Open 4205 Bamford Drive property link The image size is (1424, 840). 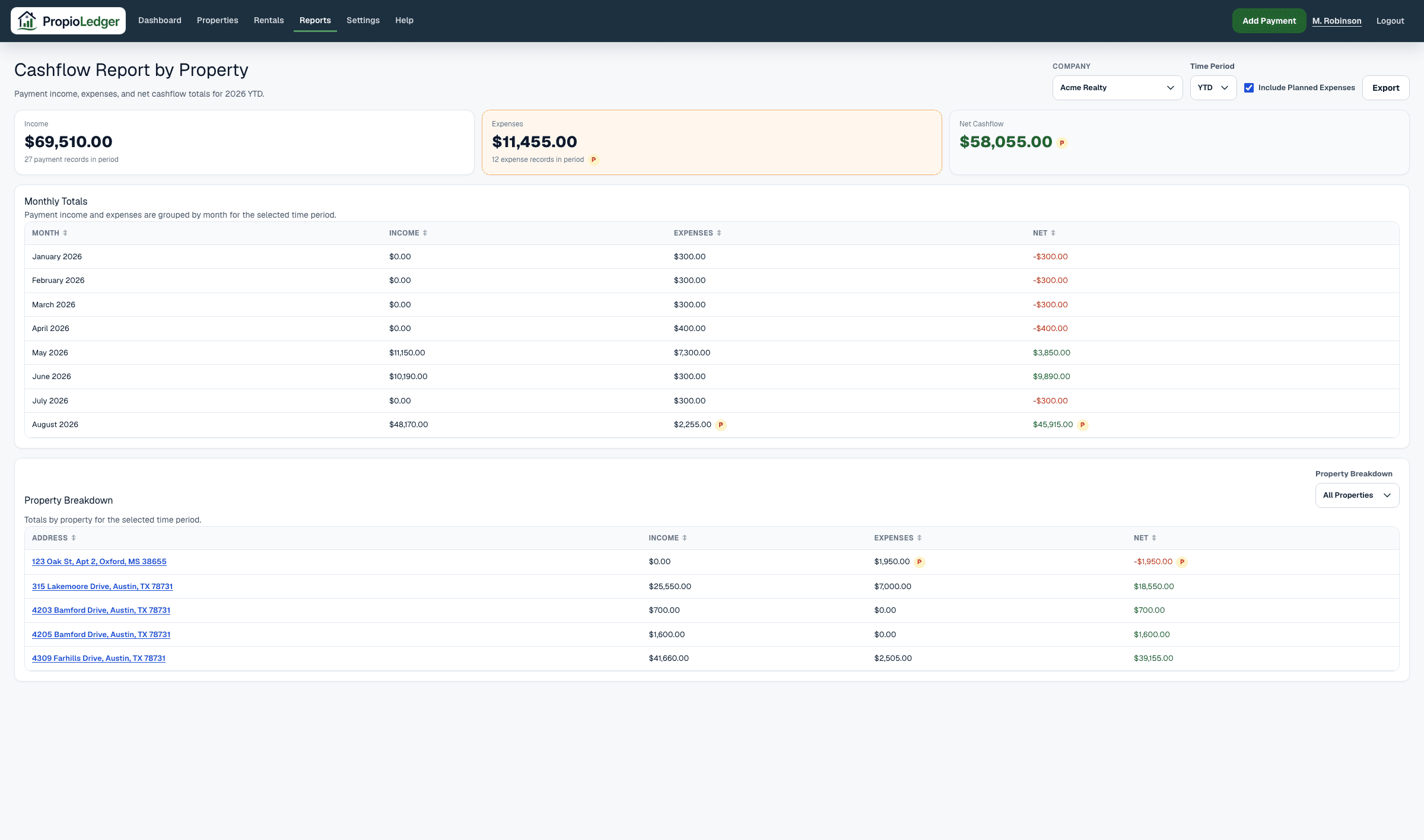101,635
